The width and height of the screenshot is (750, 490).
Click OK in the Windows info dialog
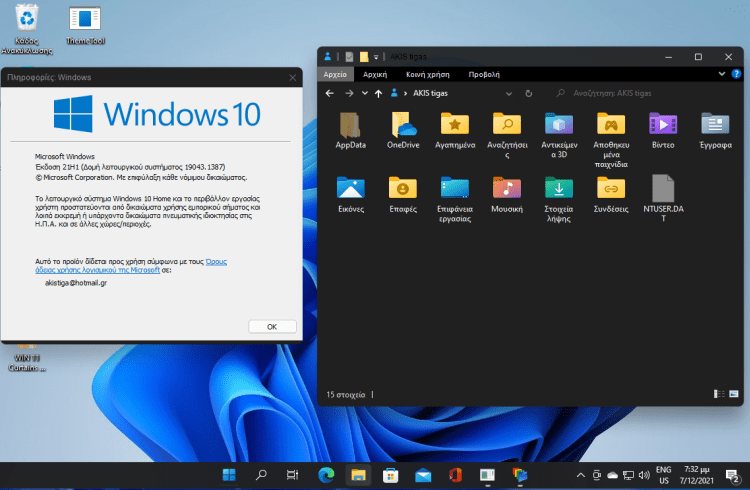[x=272, y=326]
